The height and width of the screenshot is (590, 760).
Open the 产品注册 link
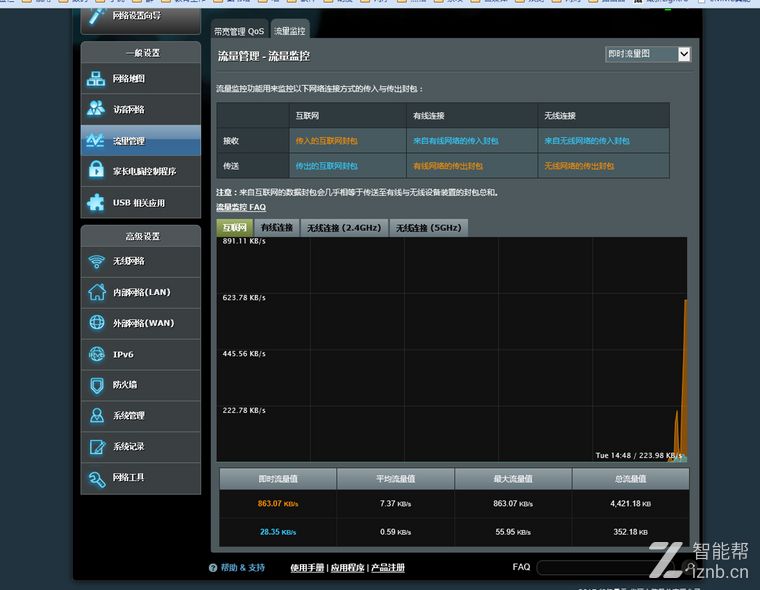point(388,568)
